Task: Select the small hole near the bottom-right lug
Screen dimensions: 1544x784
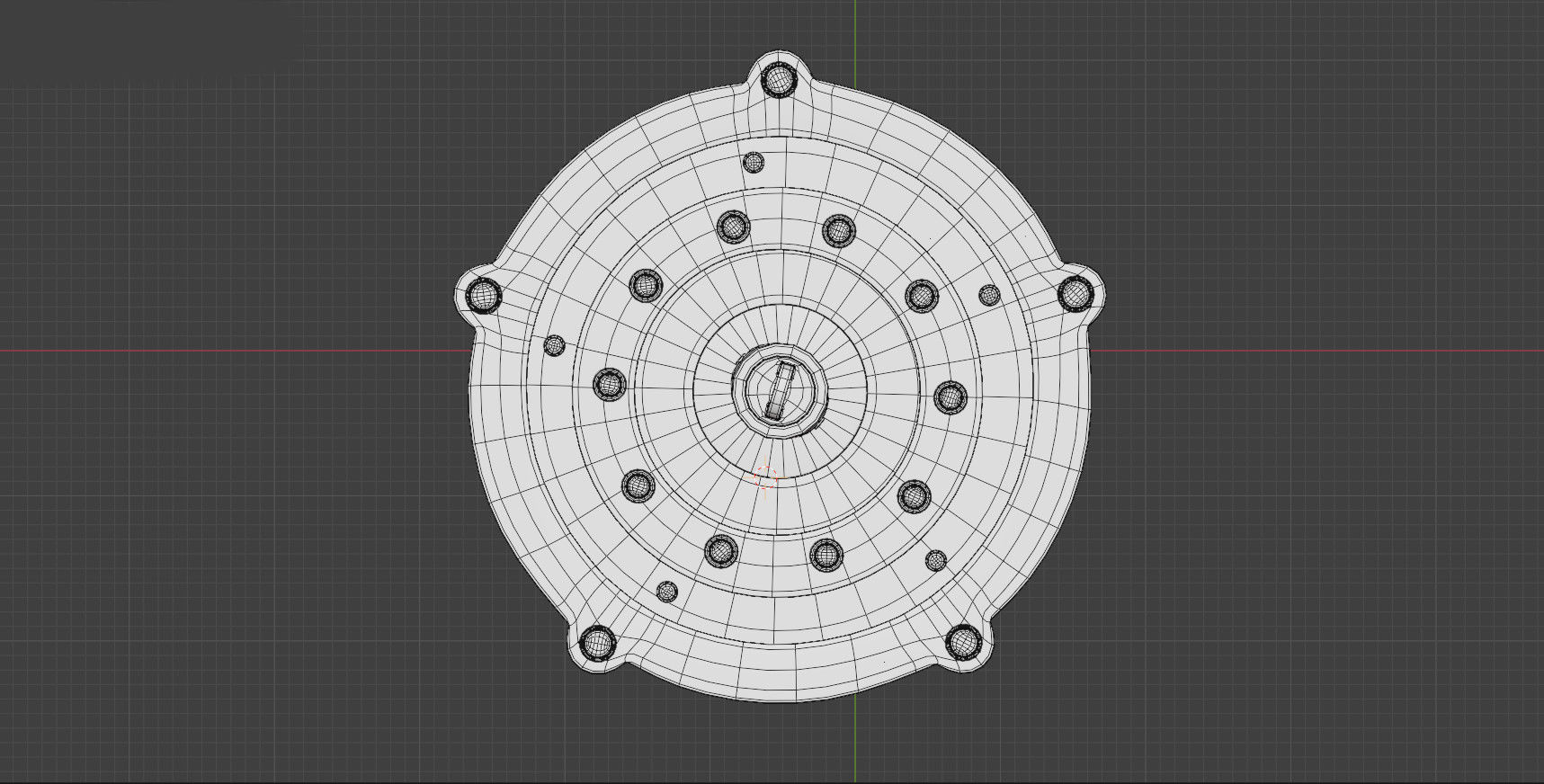Action: [936, 561]
